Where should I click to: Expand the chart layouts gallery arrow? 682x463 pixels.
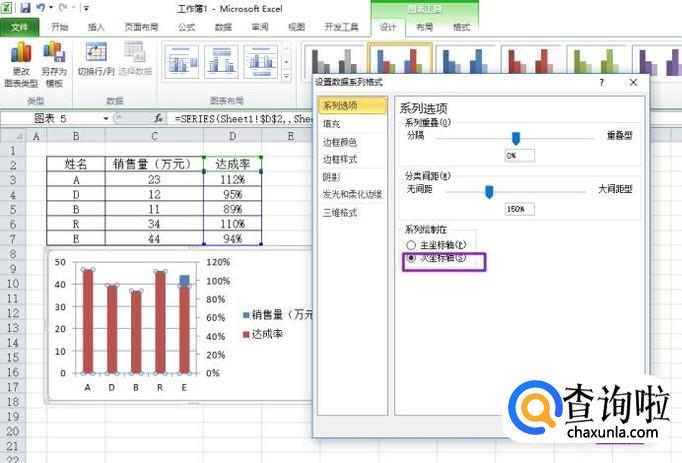pos(286,75)
